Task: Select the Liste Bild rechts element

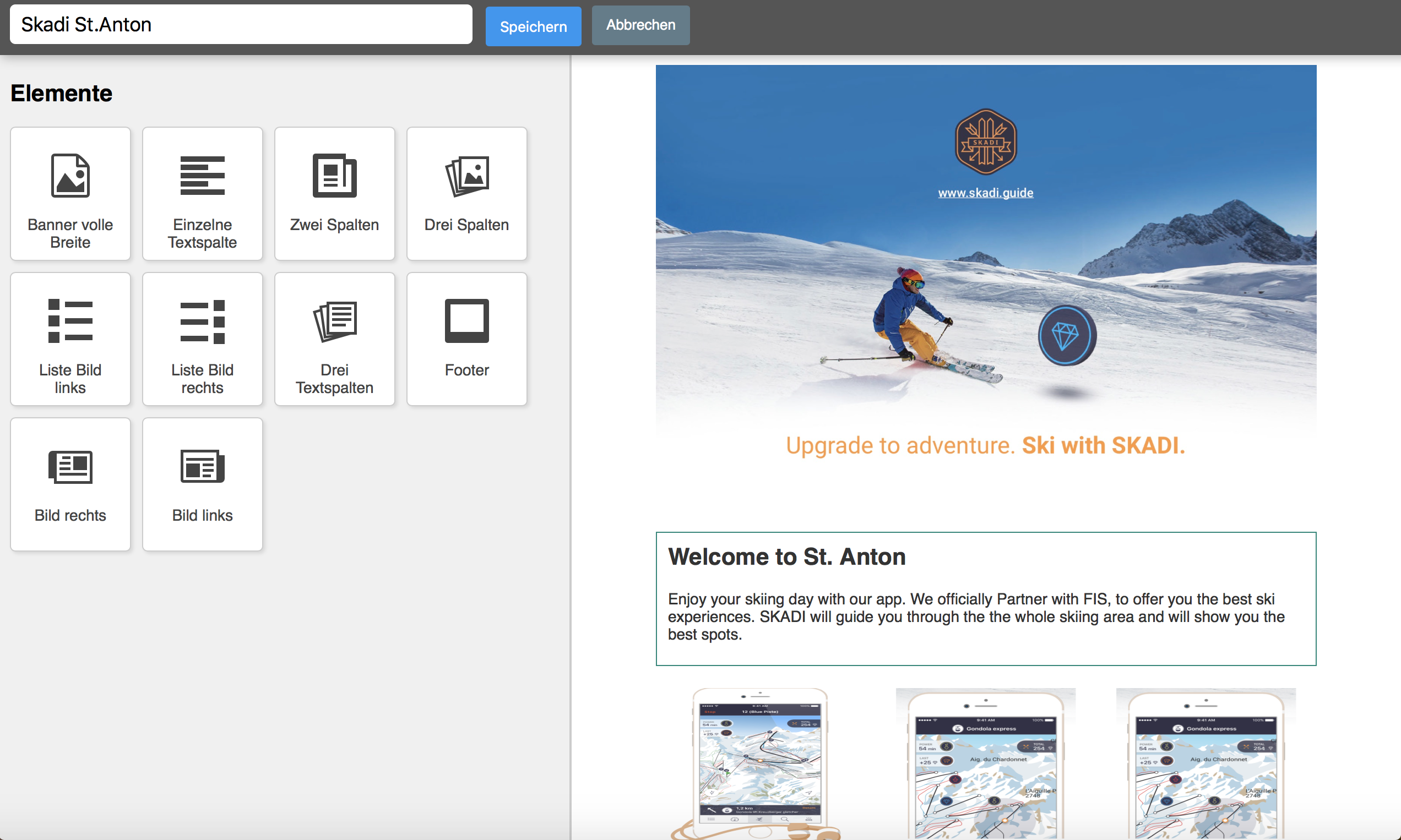Action: click(x=202, y=339)
